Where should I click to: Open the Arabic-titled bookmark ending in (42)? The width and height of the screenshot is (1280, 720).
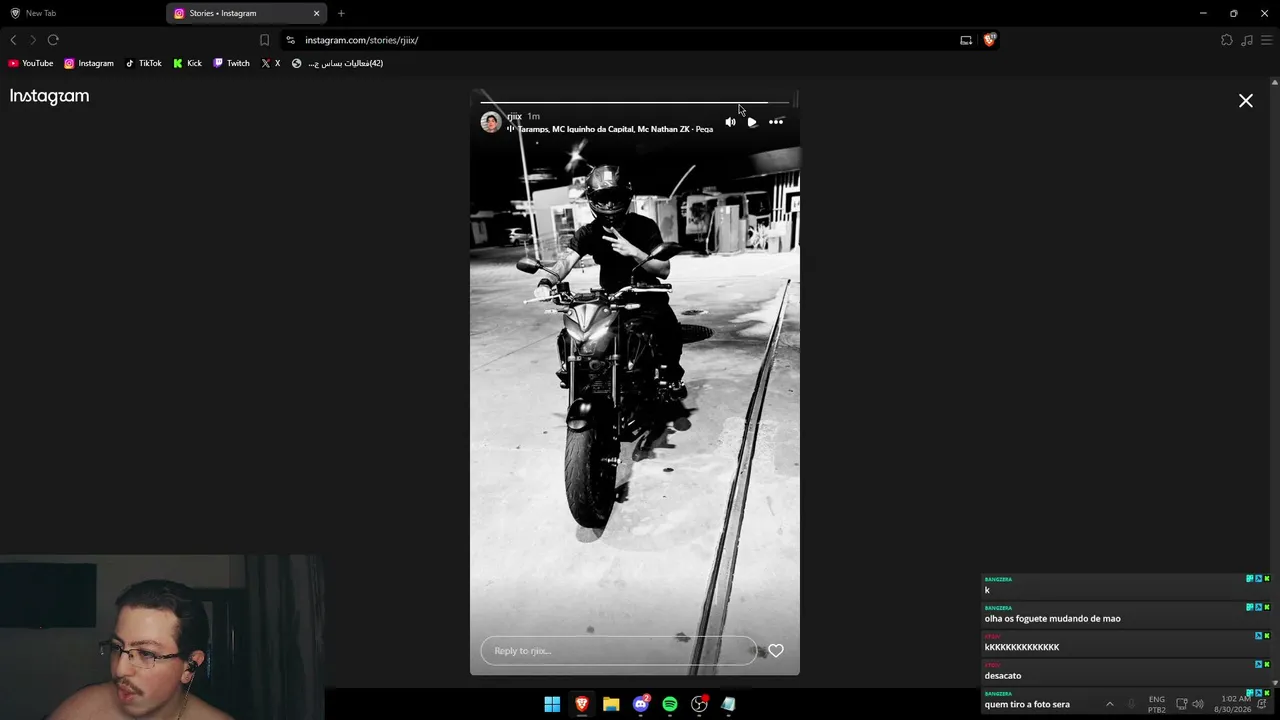pyautogui.click(x=337, y=63)
